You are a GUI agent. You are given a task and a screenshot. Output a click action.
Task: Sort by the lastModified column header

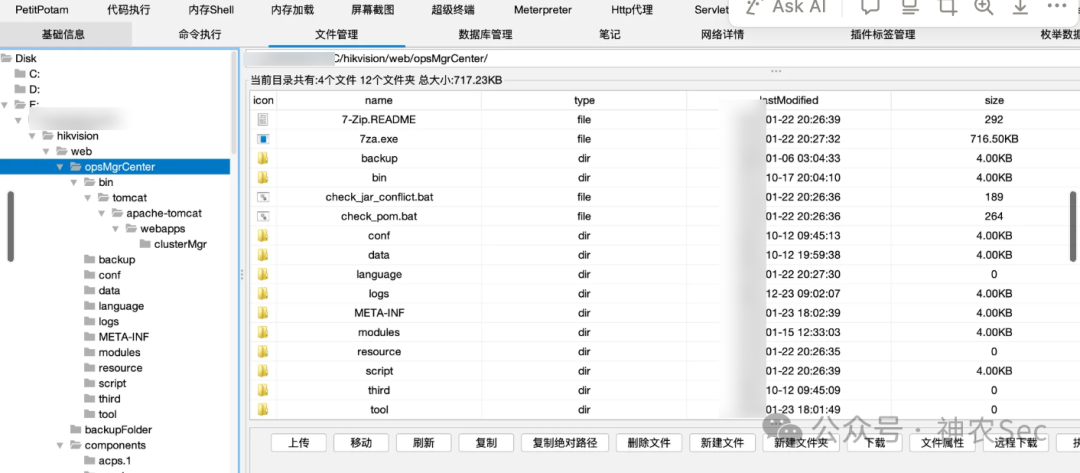coord(789,100)
